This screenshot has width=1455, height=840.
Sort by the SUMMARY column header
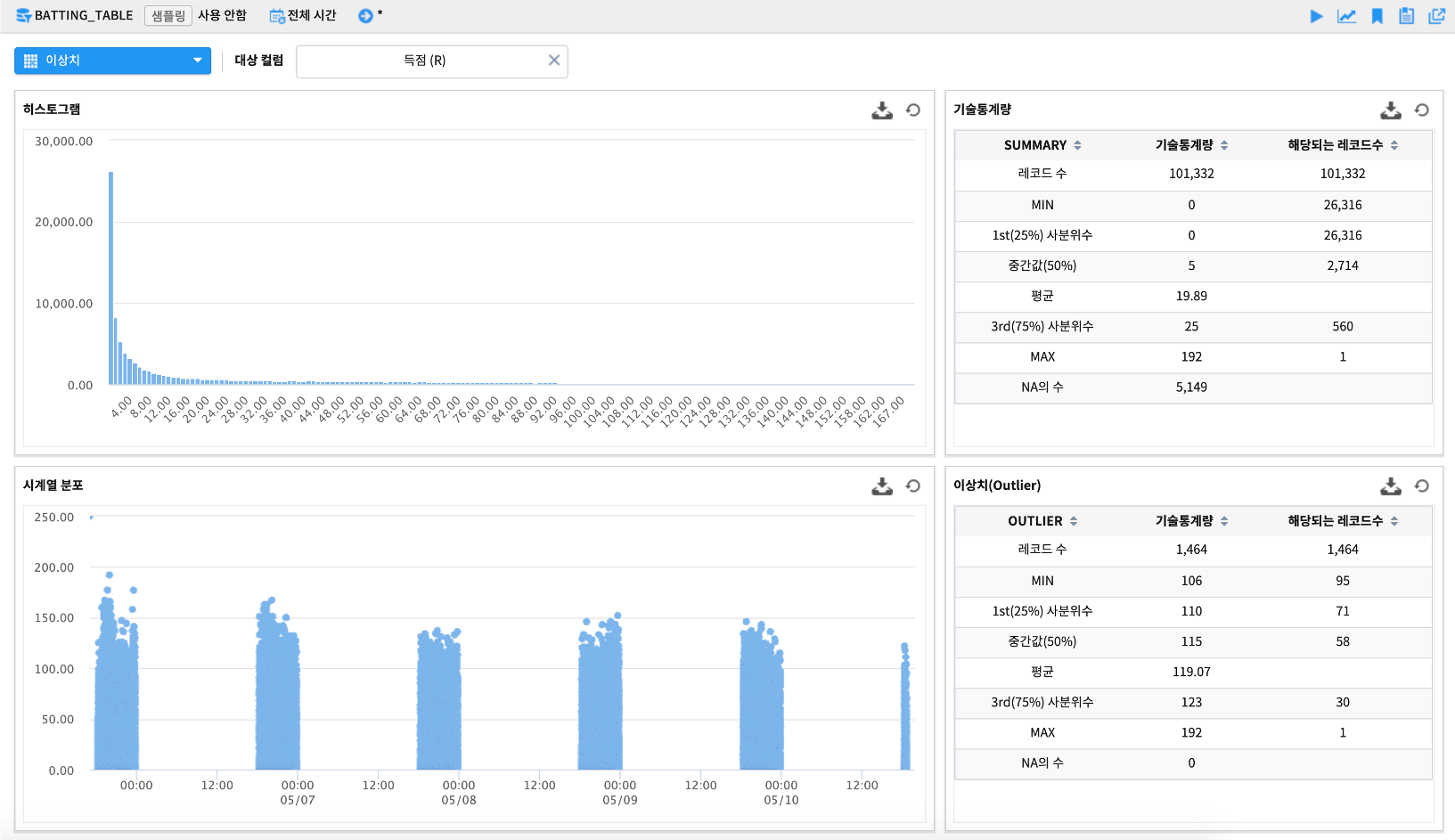[x=1042, y=145]
